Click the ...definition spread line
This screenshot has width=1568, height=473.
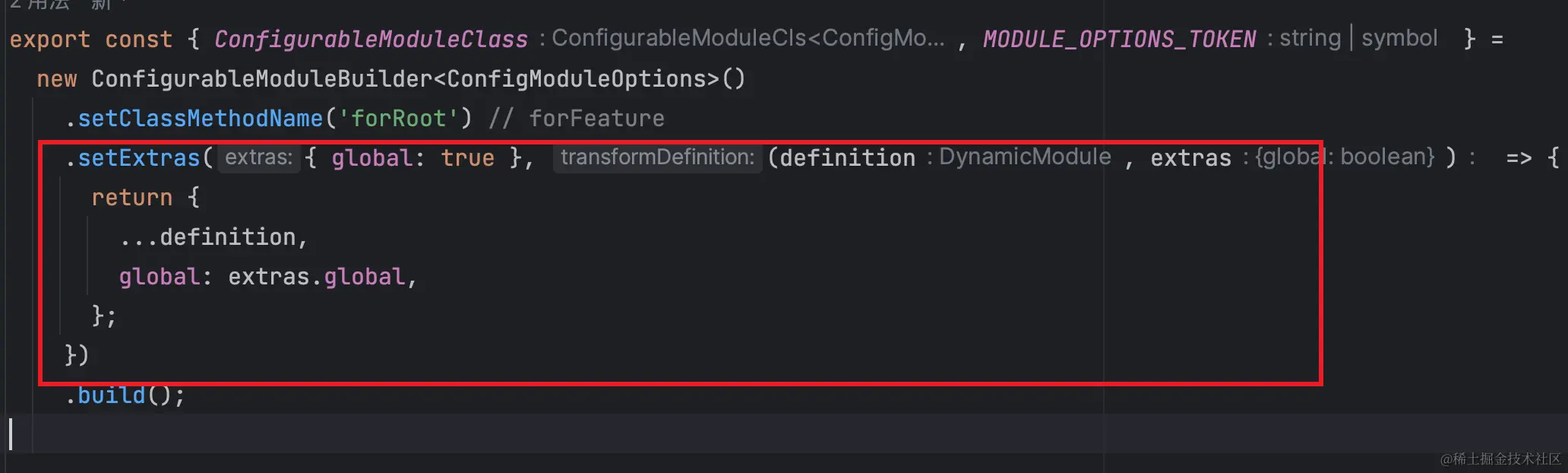213,236
